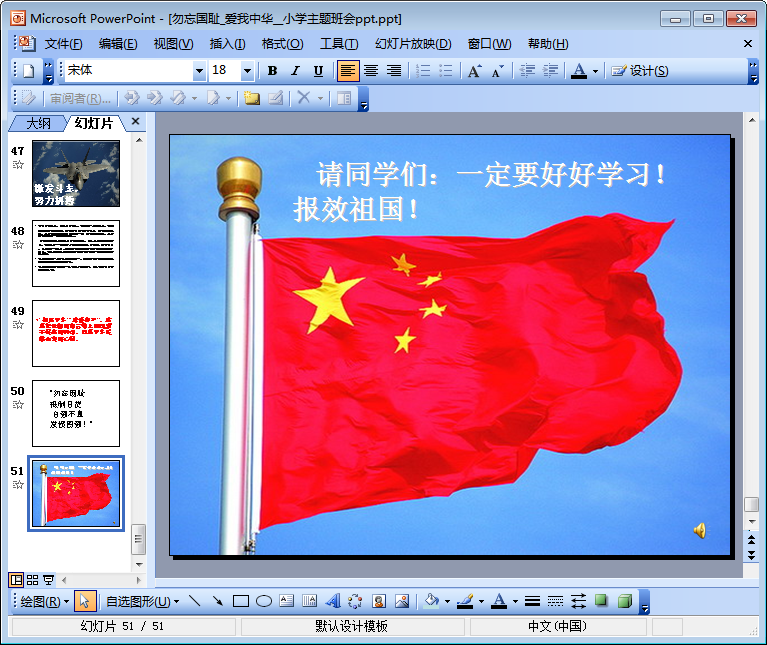Enable right text alignment
The width and height of the screenshot is (767, 645).
(394, 71)
